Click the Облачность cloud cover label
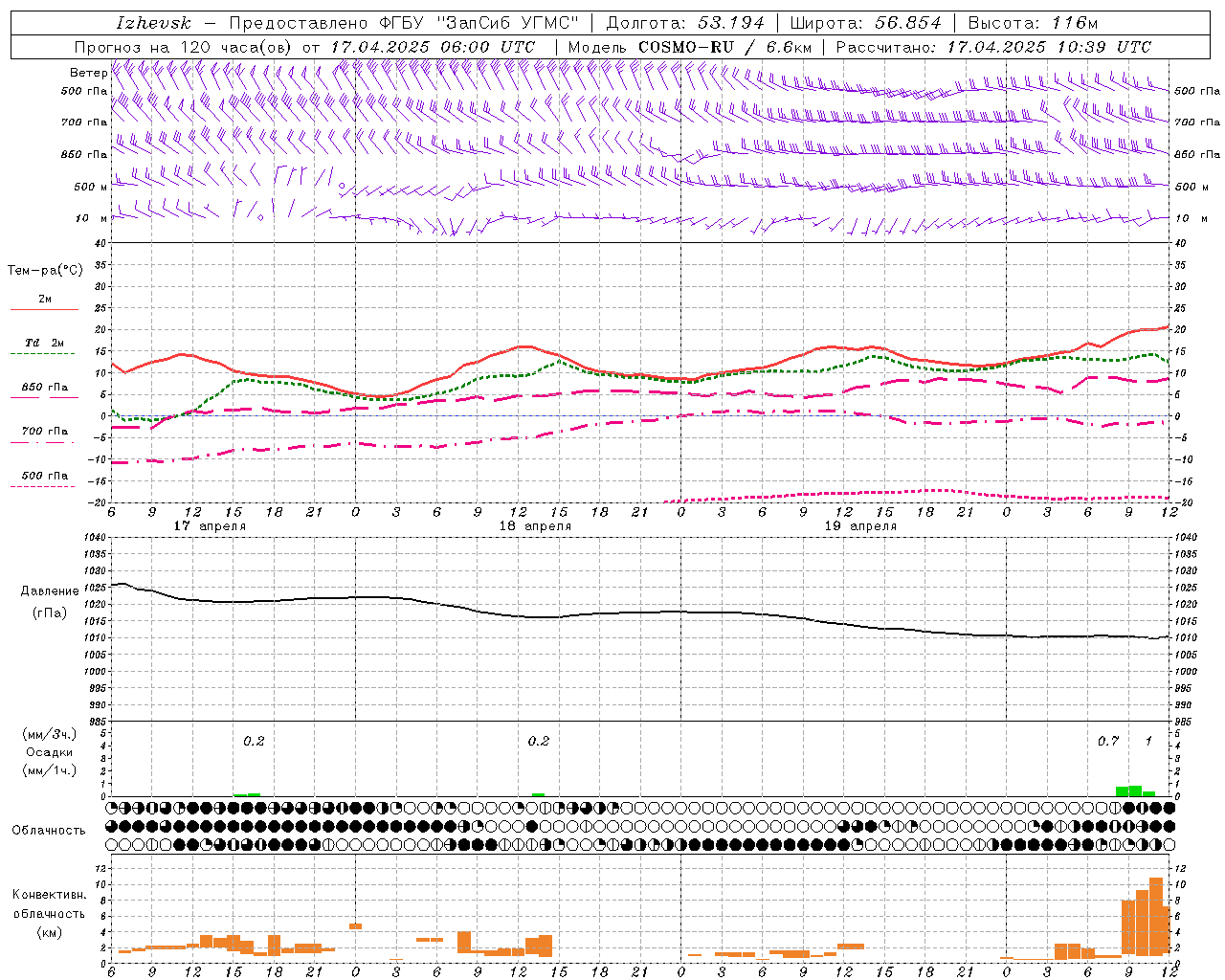 (49, 830)
